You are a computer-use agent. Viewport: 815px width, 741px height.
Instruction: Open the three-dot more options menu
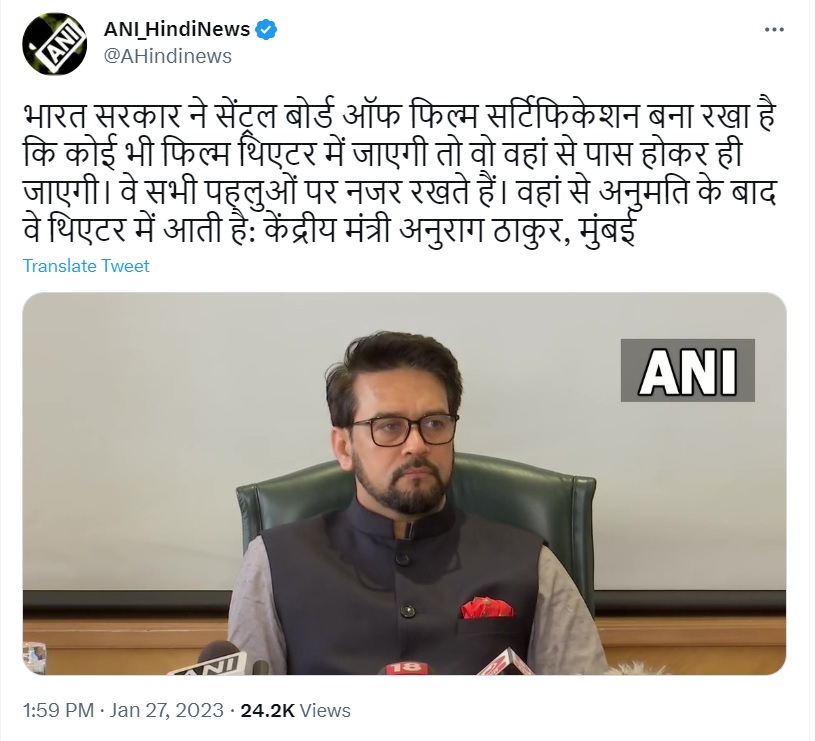[x=774, y=30]
